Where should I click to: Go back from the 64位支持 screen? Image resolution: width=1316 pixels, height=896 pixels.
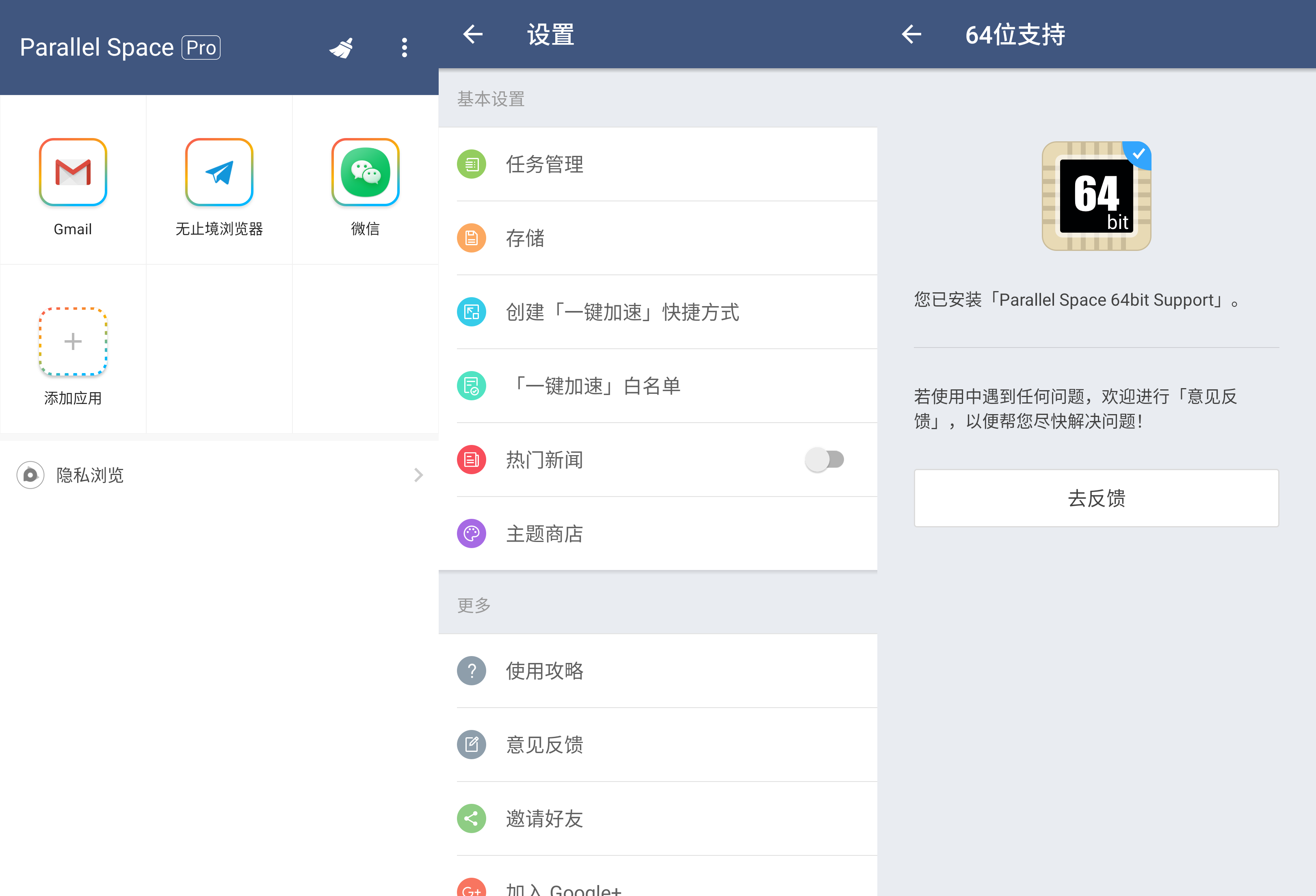[x=912, y=35]
